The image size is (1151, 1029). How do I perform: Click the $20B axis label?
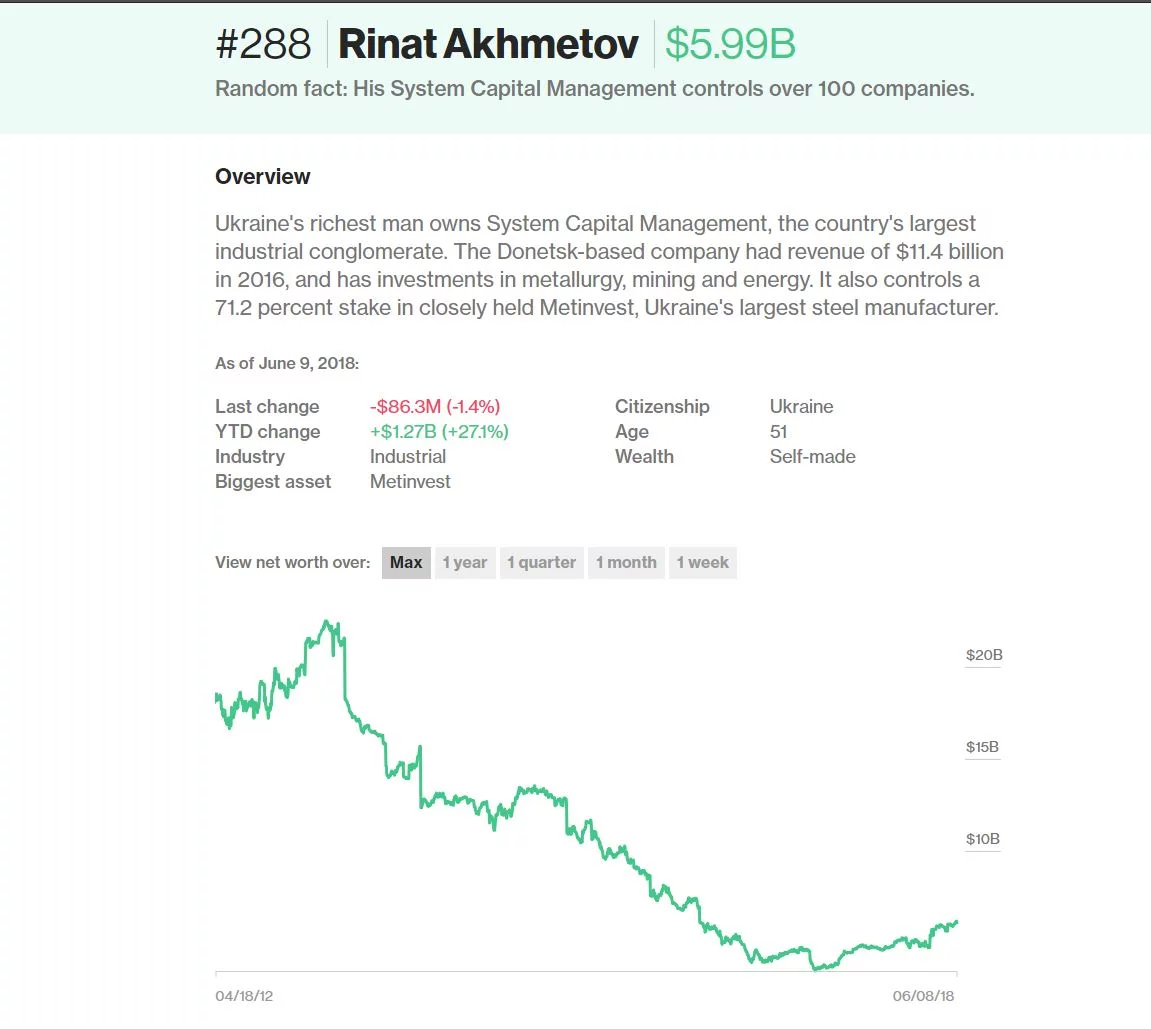(984, 655)
